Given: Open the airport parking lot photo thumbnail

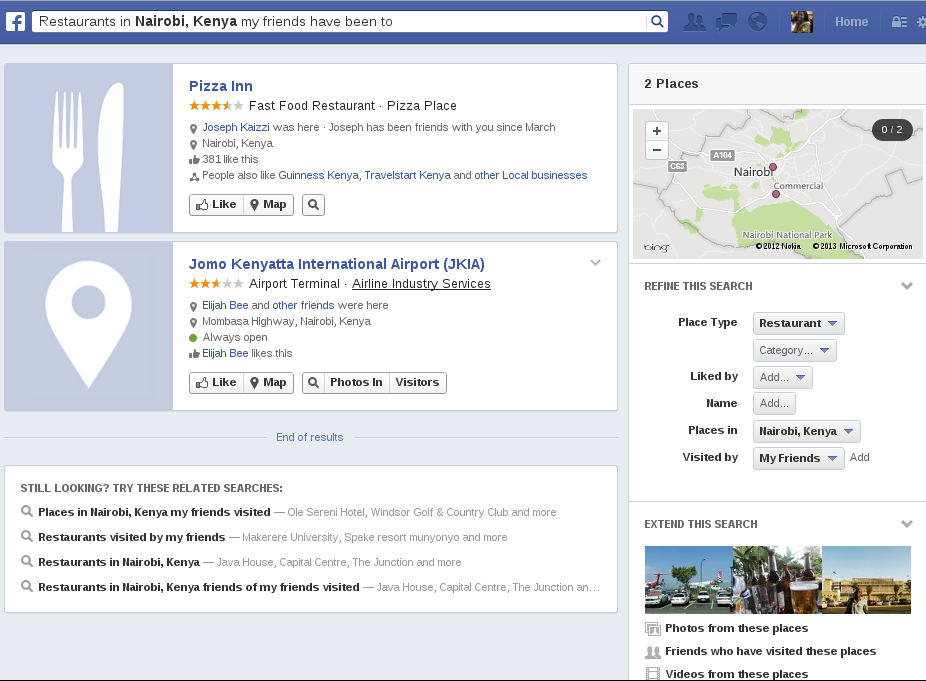Looking at the screenshot, I should 689,580.
